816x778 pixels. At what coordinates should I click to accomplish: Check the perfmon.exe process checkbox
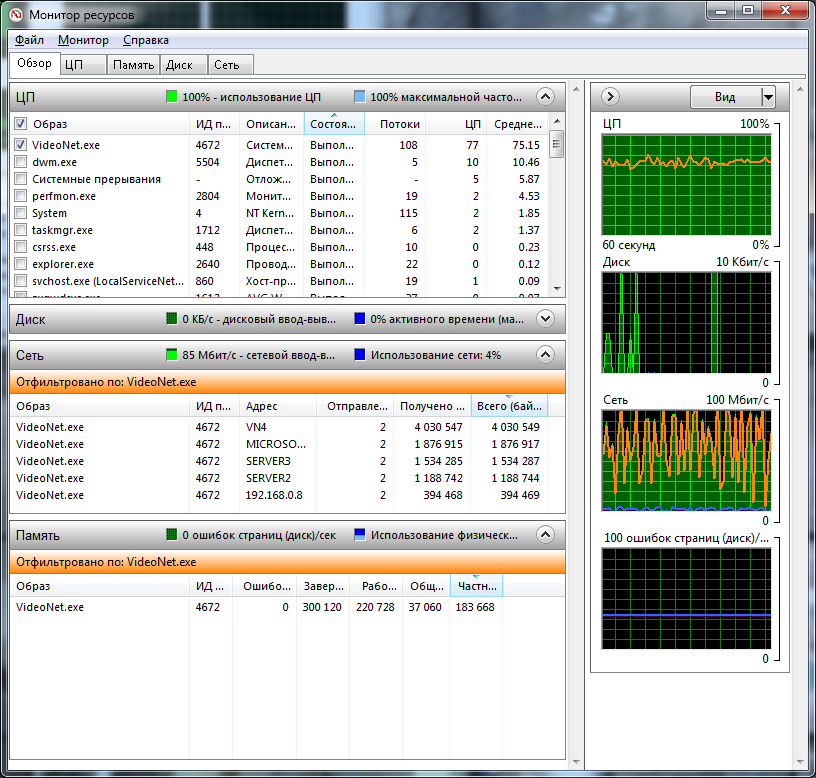tap(20, 196)
